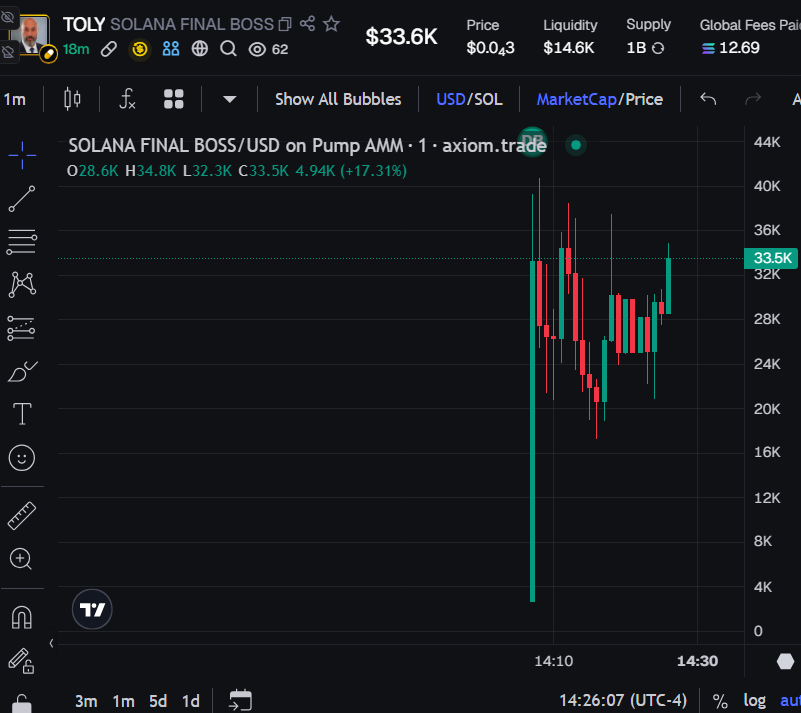
Task: Select the Text annotation tool
Action: (x=22, y=414)
